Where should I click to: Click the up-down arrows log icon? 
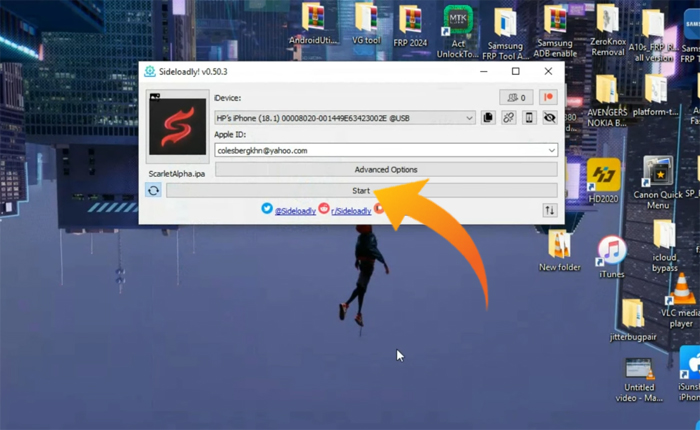pos(550,210)
